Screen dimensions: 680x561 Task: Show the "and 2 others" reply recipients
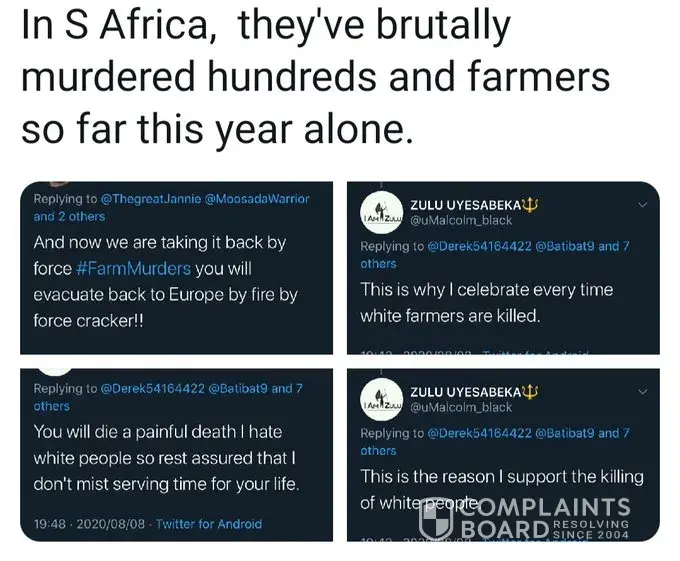click(x=69, y=216)
